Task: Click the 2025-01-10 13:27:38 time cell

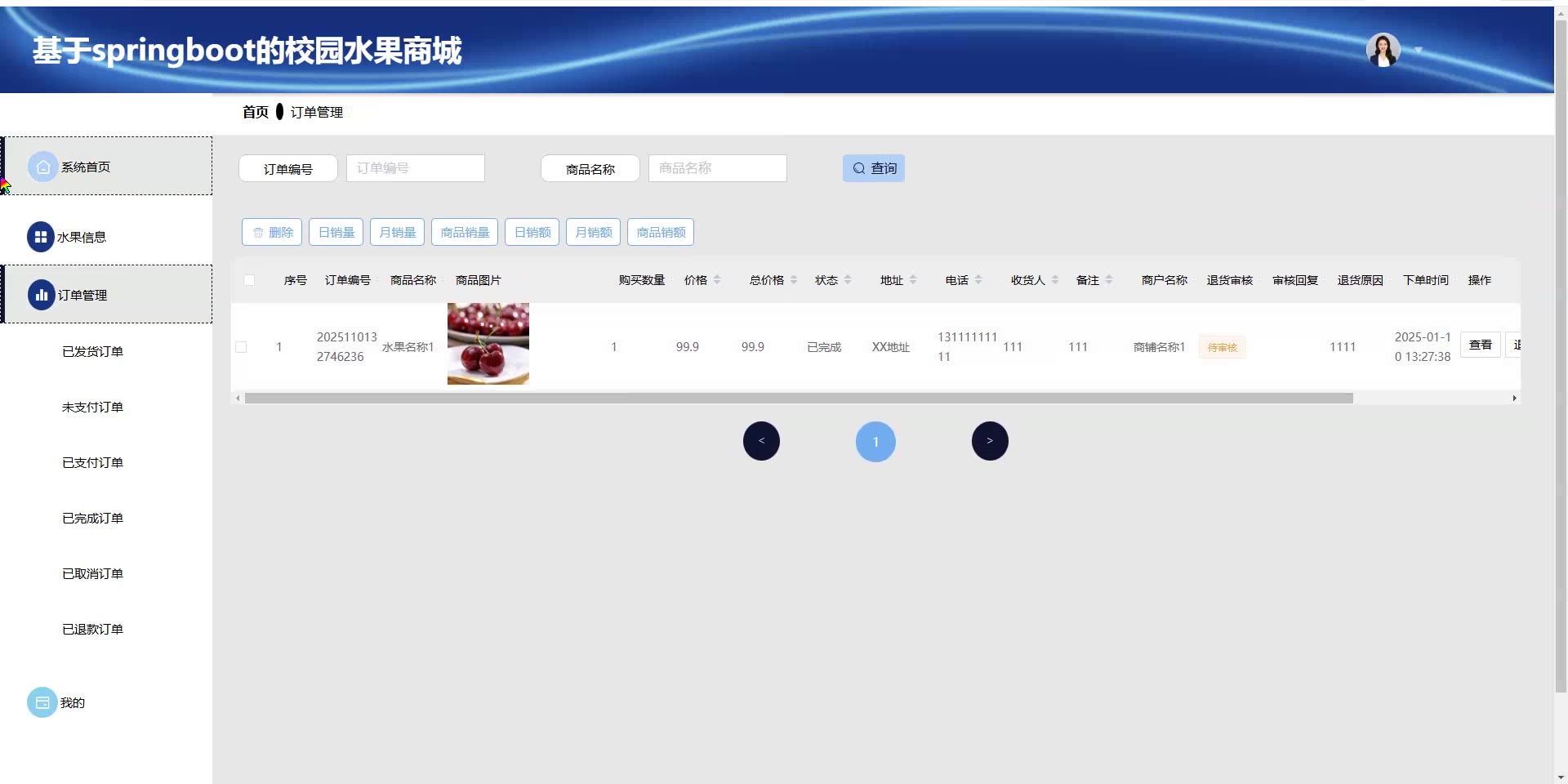Action: 1423,347
